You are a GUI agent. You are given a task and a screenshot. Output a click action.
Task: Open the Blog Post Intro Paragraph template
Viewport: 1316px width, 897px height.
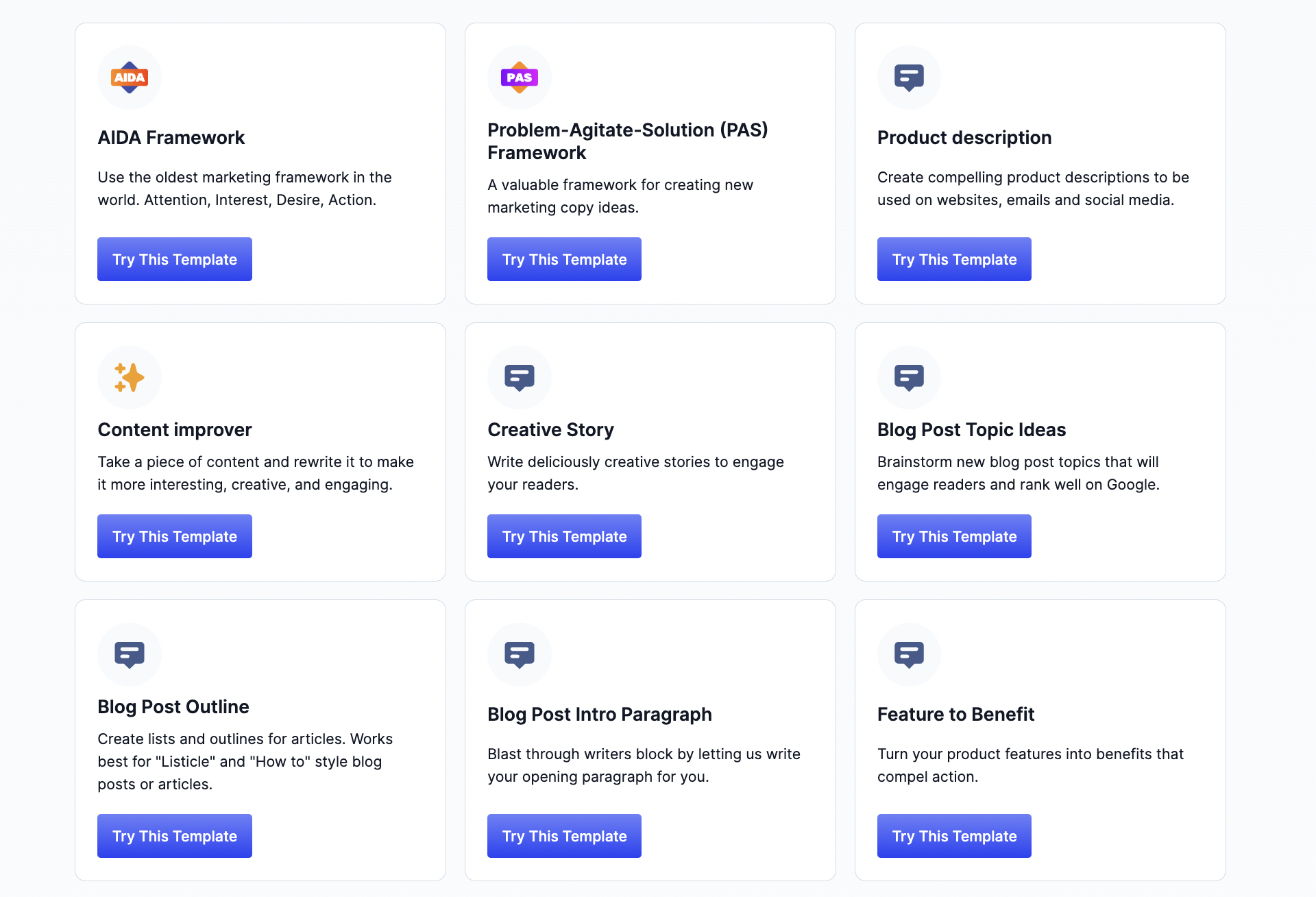(x=563, y=836)
